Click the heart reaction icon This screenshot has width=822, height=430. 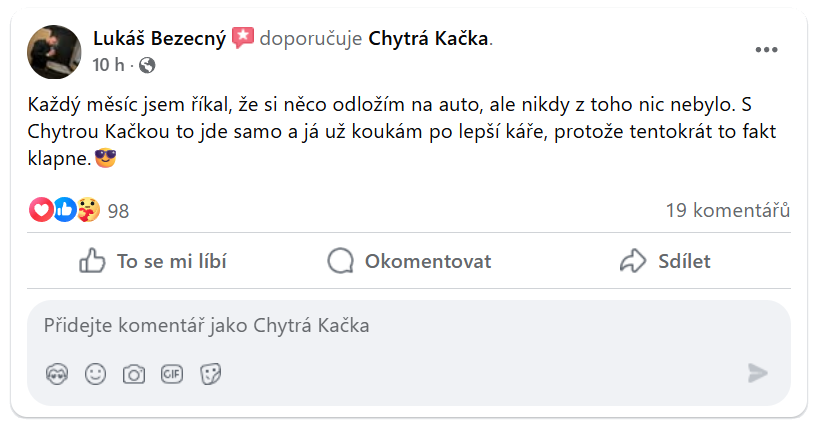coord(41,210)
